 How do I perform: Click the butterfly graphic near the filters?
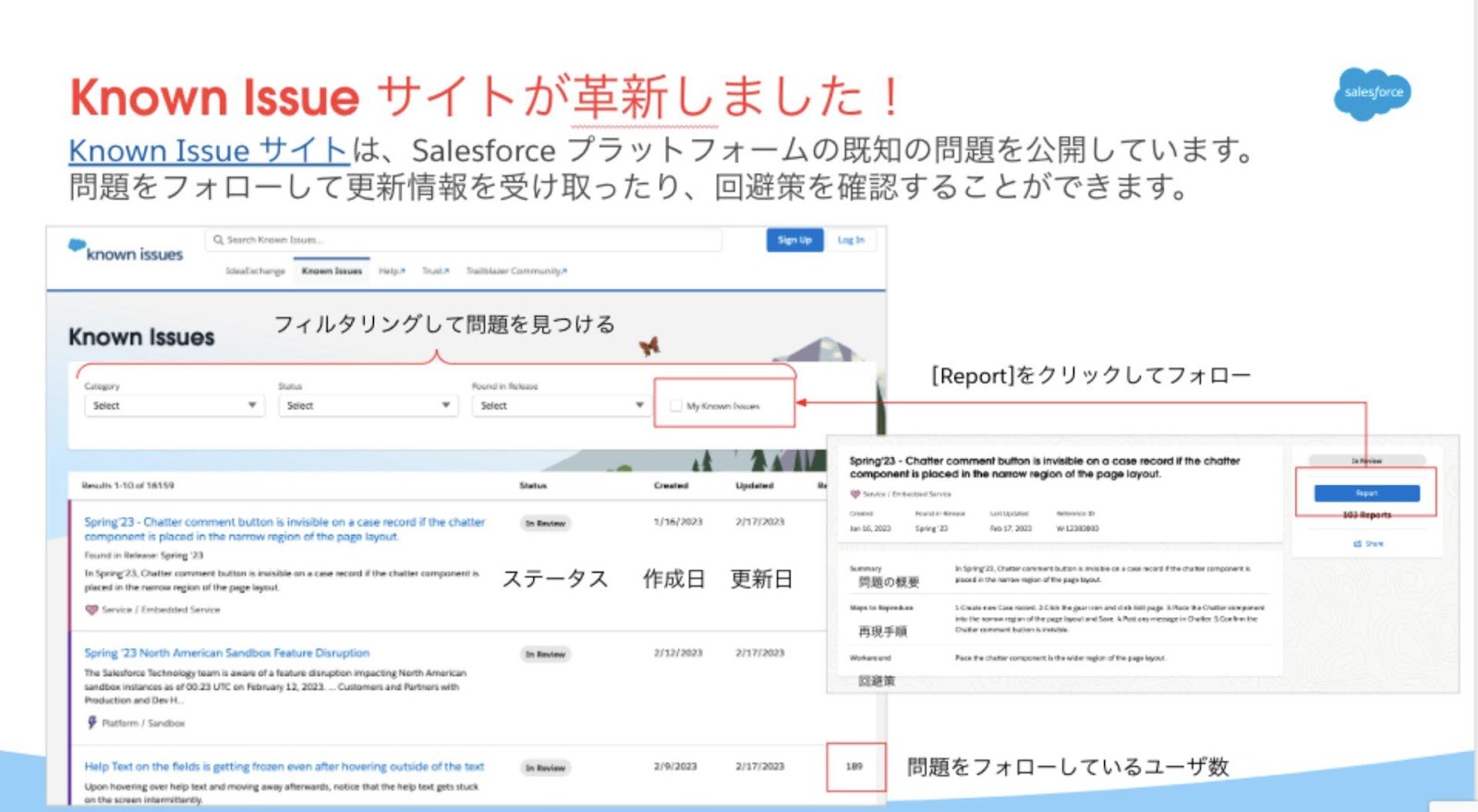coord(649,346)
